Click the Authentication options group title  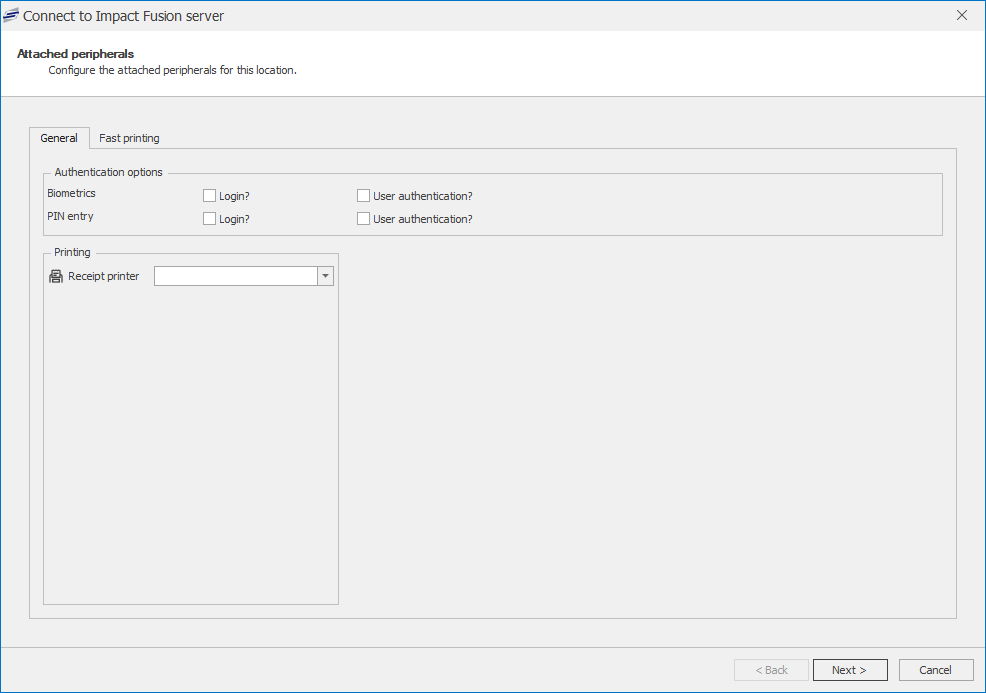(108, 172)
